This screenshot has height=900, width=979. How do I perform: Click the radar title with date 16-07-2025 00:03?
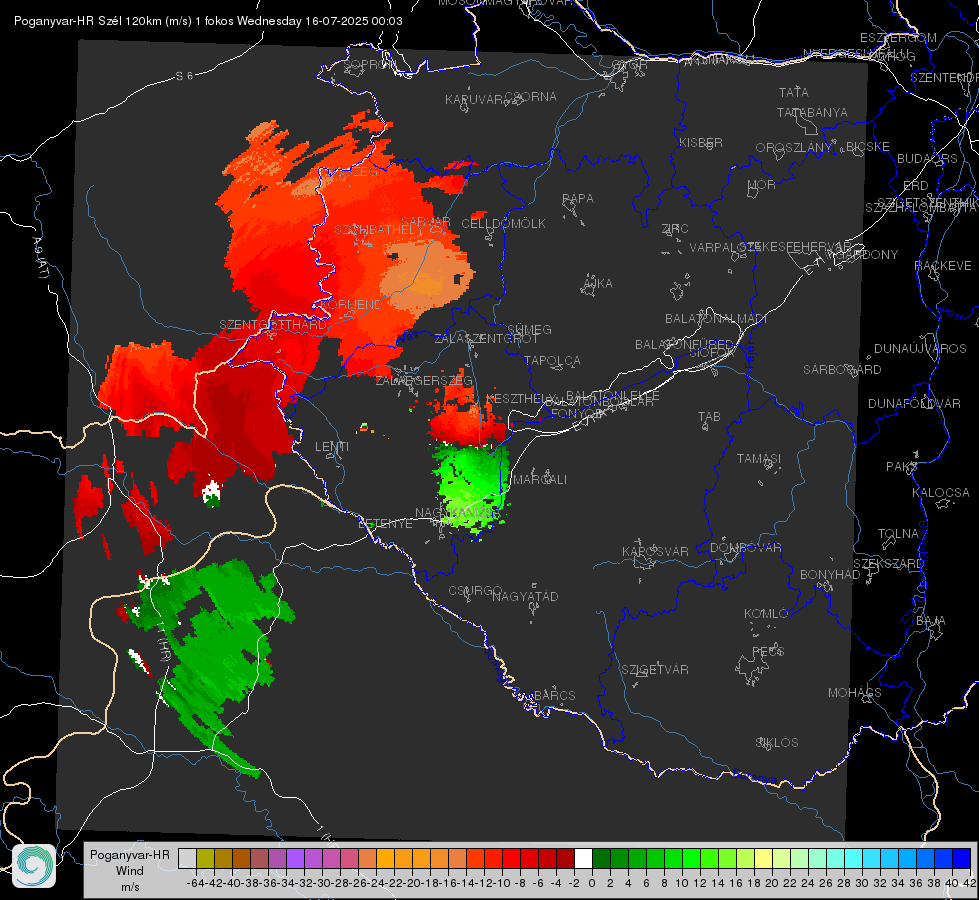click(208, 21)
